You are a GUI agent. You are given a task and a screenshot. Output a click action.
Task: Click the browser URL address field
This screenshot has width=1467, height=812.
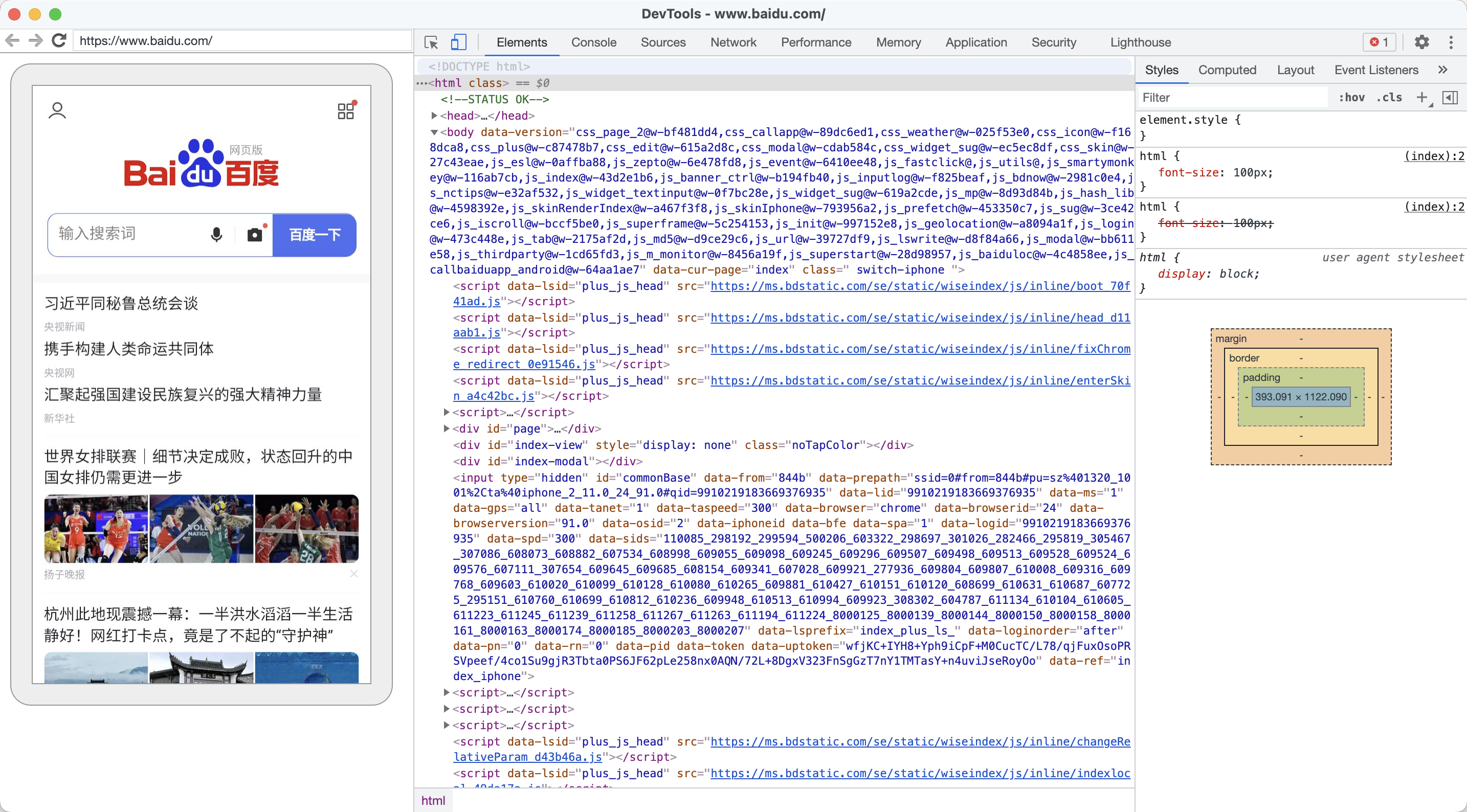point(242,40)
